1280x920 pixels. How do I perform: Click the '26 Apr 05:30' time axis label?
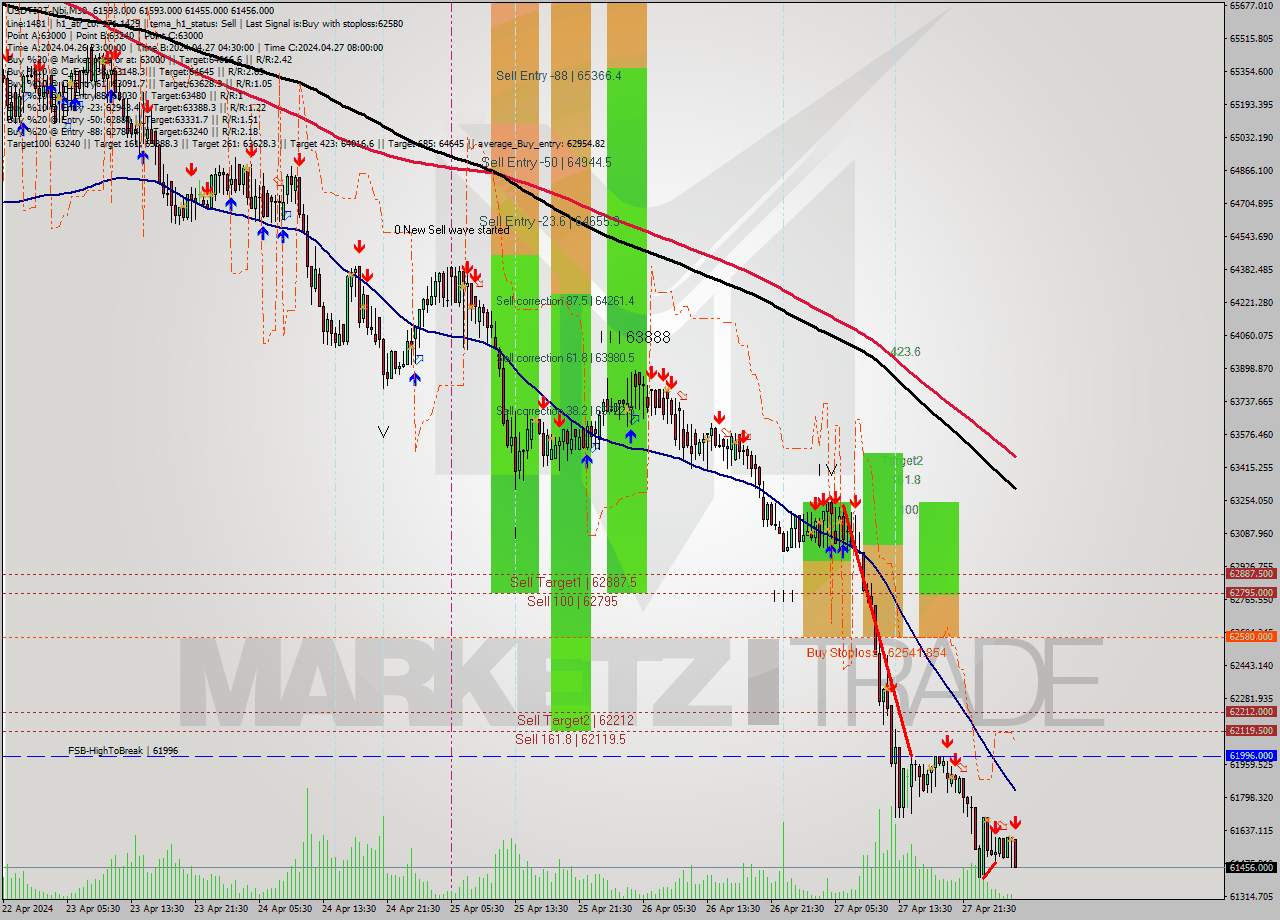670,909
